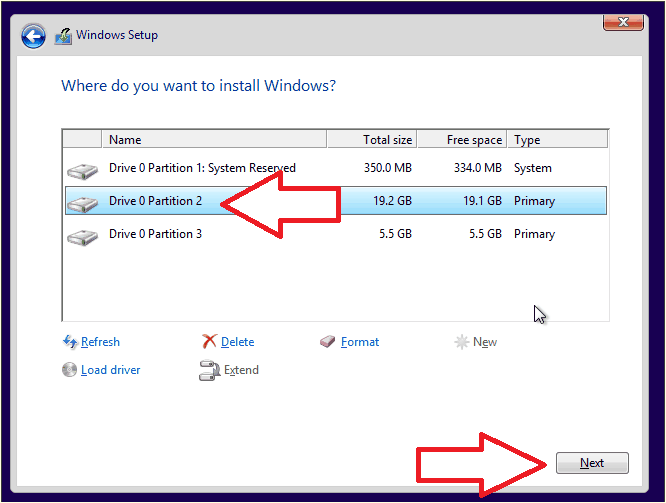
Task: Click drive icon for Partition 1 System Reserved
Action: click(x=82, y=171)
